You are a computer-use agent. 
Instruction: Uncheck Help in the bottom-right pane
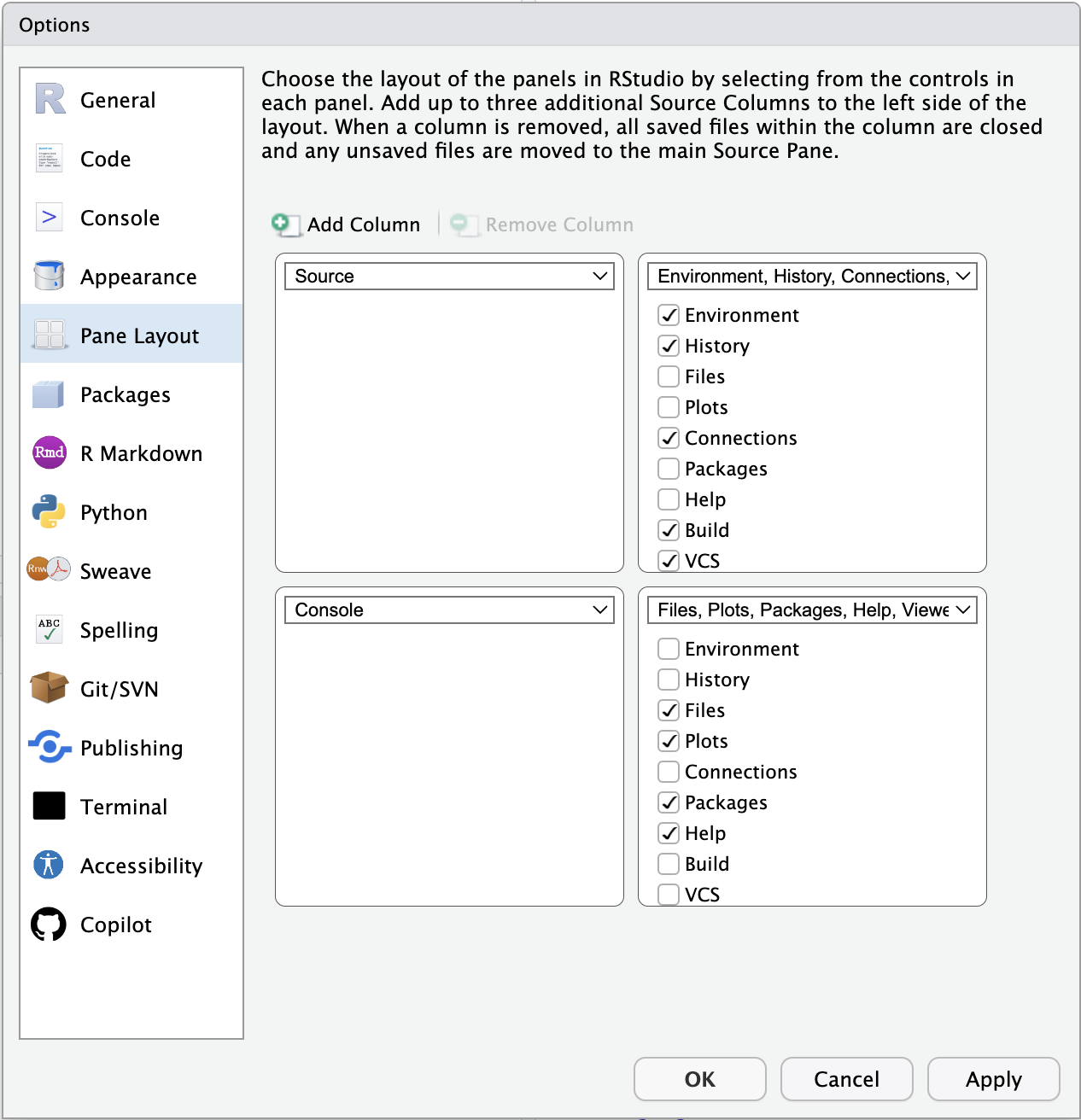(x=669, y=833)
